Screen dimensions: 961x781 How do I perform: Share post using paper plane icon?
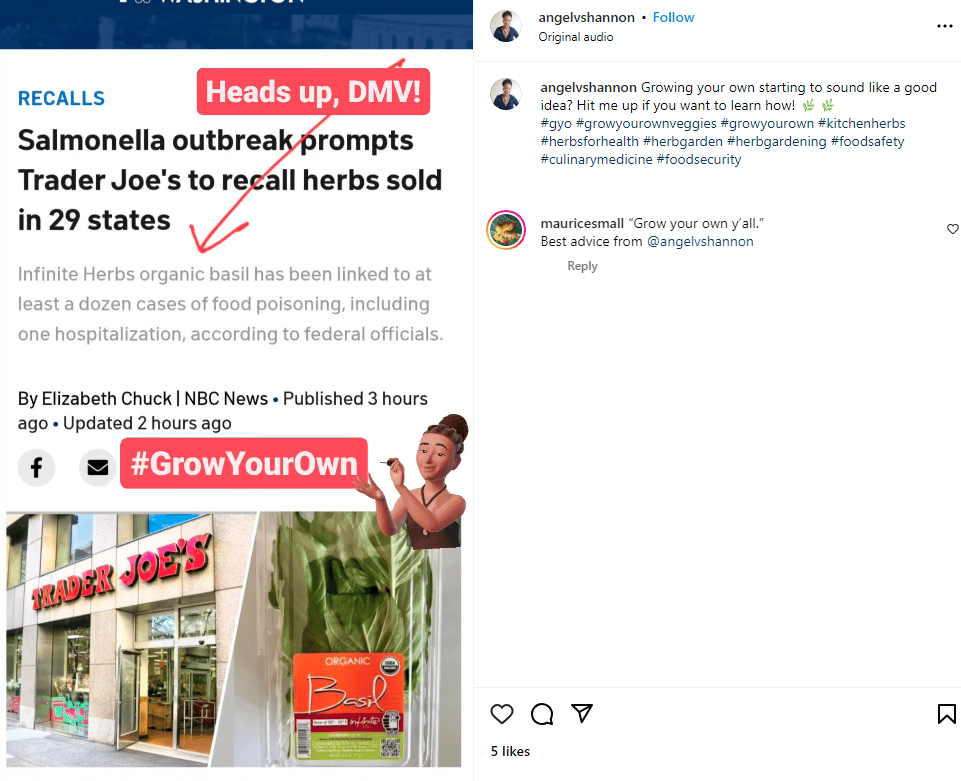point(582,713)
